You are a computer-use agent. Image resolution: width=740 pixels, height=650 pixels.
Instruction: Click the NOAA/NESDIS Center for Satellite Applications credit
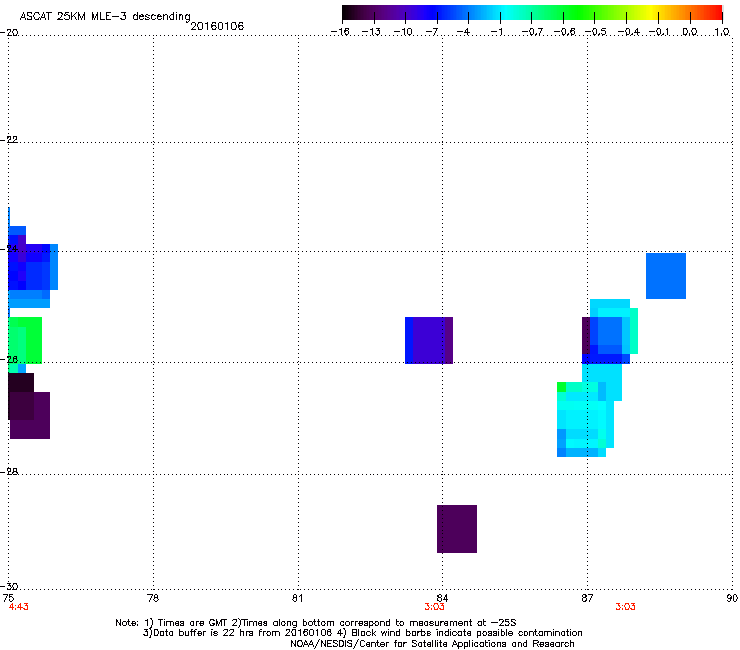[432, 644]
